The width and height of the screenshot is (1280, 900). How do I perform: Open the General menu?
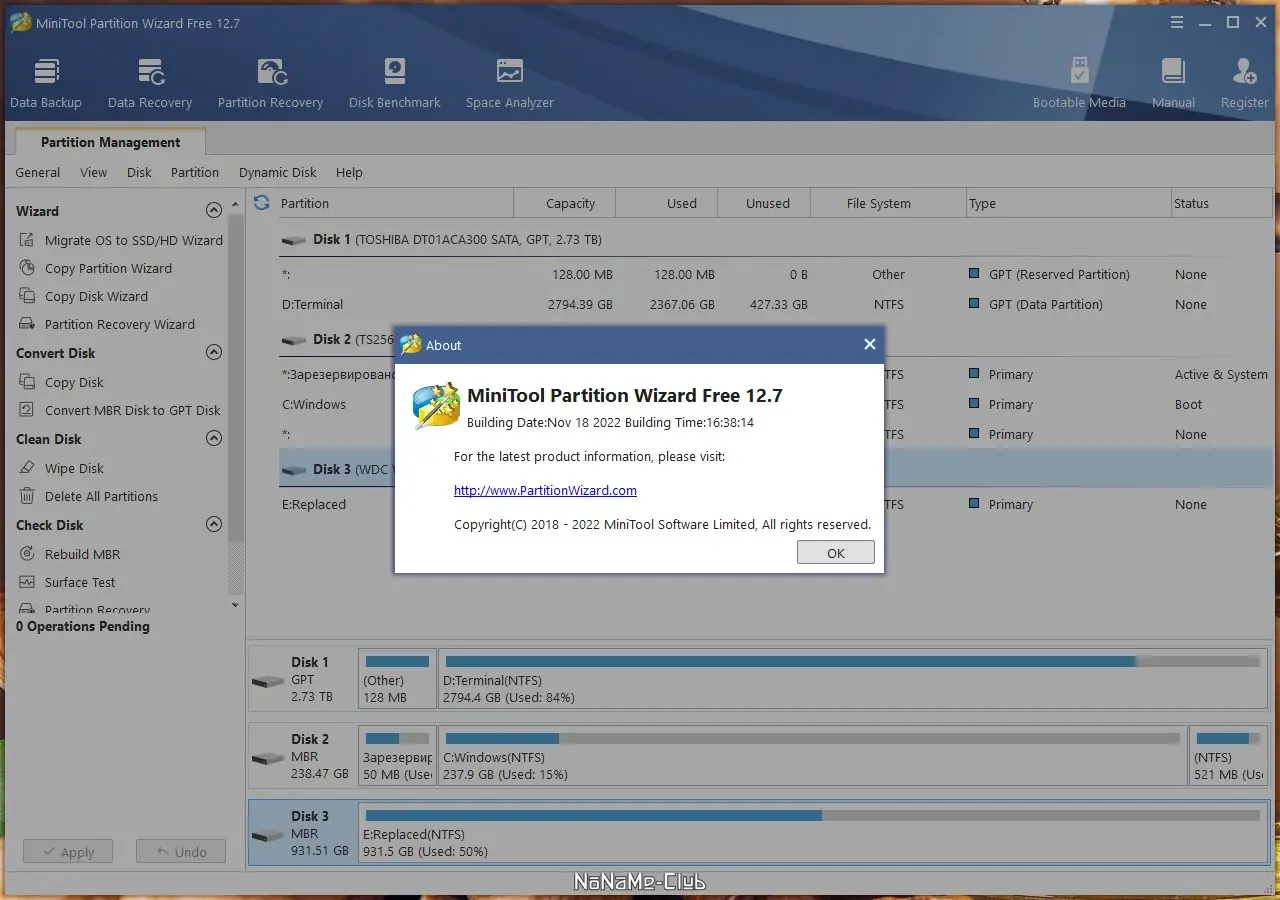(38, 172)
